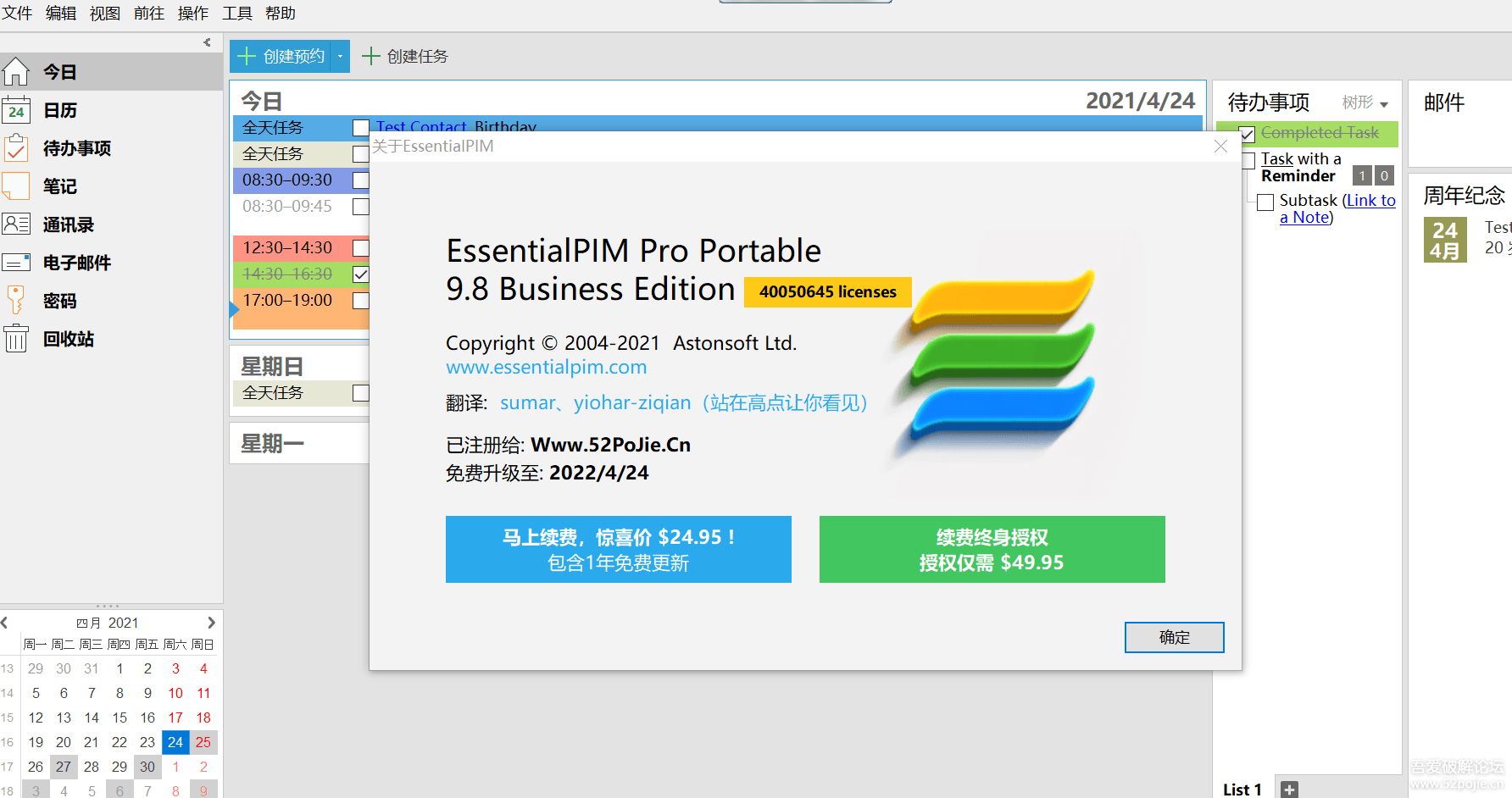Open the www.essentialpim.com link
The width and height of the screenshot is (1512, 798).
[x=547, y=367]
